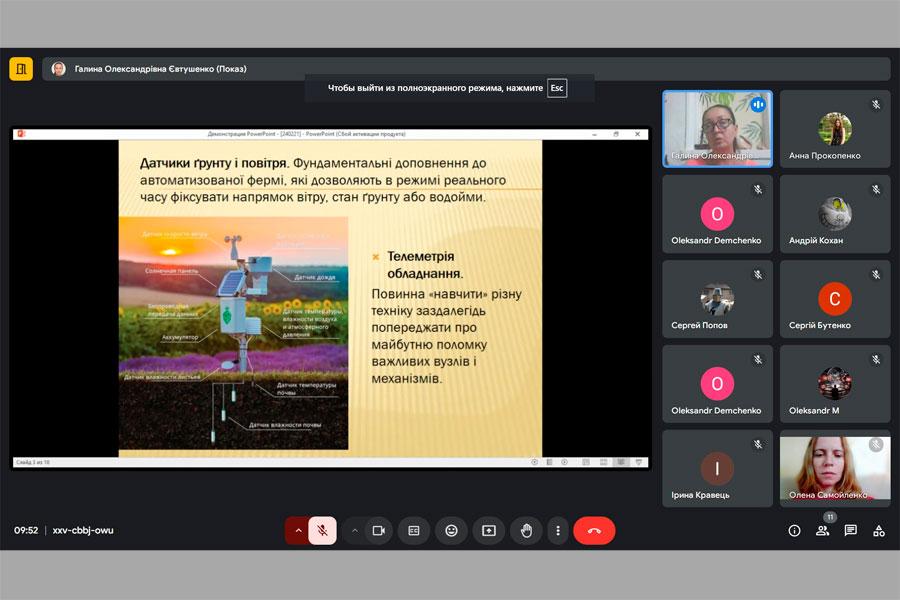Expand audio settings arrow beside microphone
The image size is (900, 600).
click(x=297, y=531)
